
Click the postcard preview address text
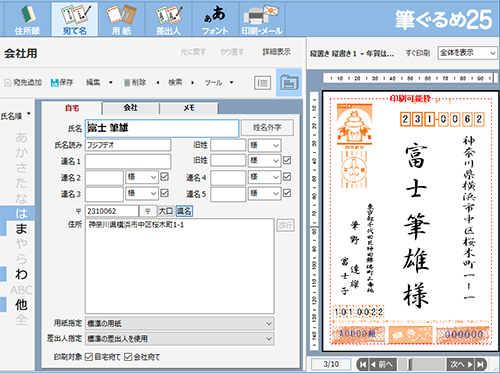(469, 217)
